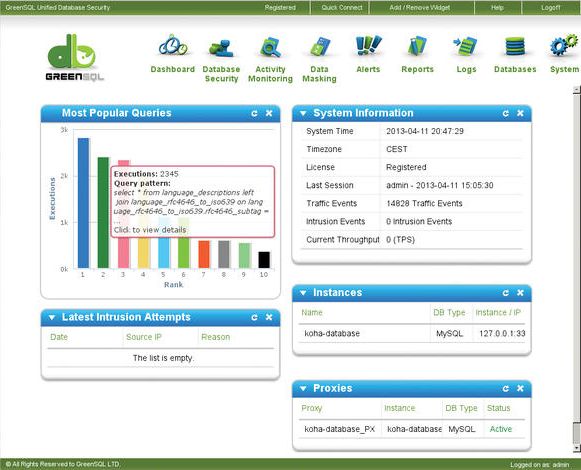Image resolution: width=581 pixels, height=470 pixels.
Task: Click the rank 8 gray bar
Action: pyautogui.click(x=224, y=254)
